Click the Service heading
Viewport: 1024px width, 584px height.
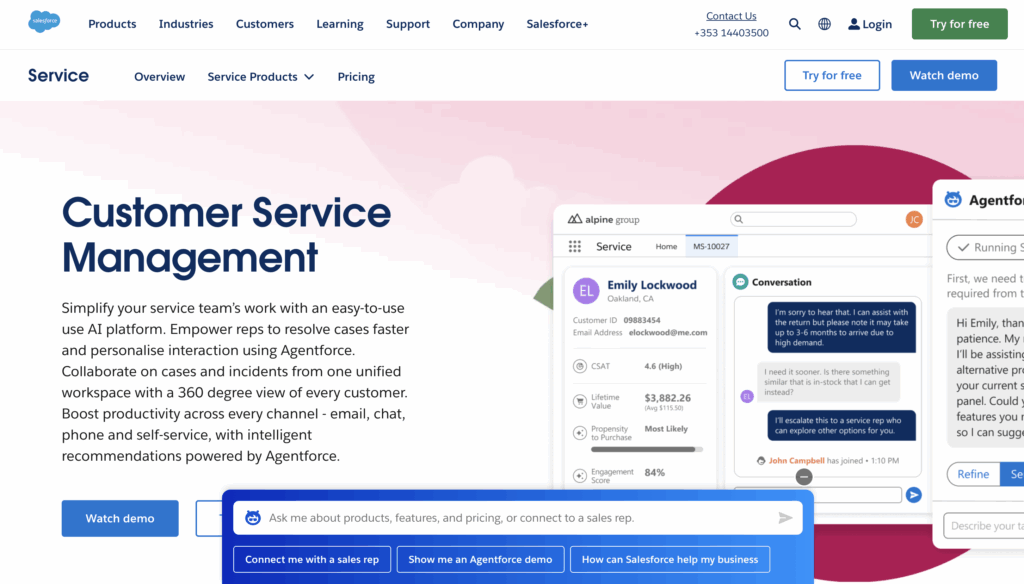click(x=58, y=75)
